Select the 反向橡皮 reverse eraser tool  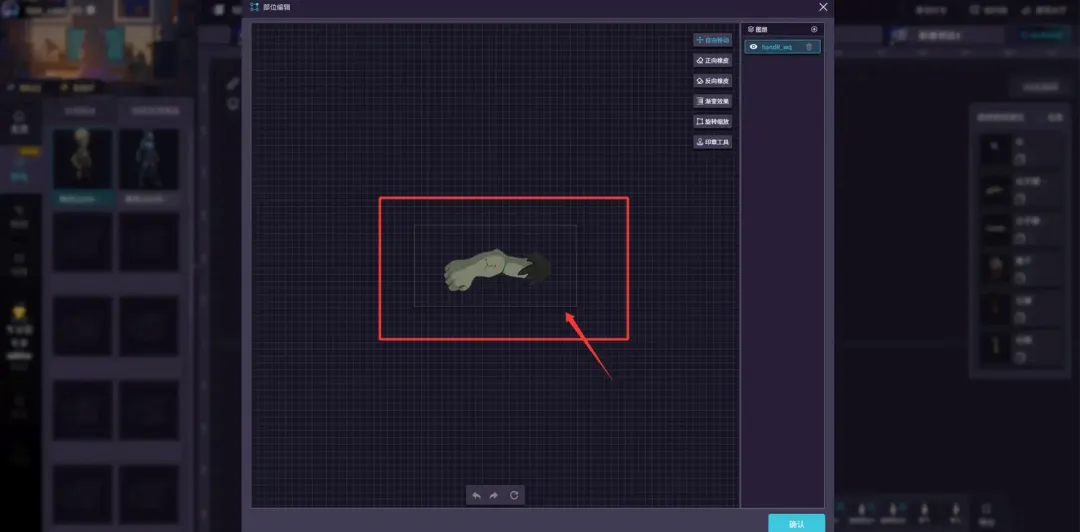(x=712, y=81)
